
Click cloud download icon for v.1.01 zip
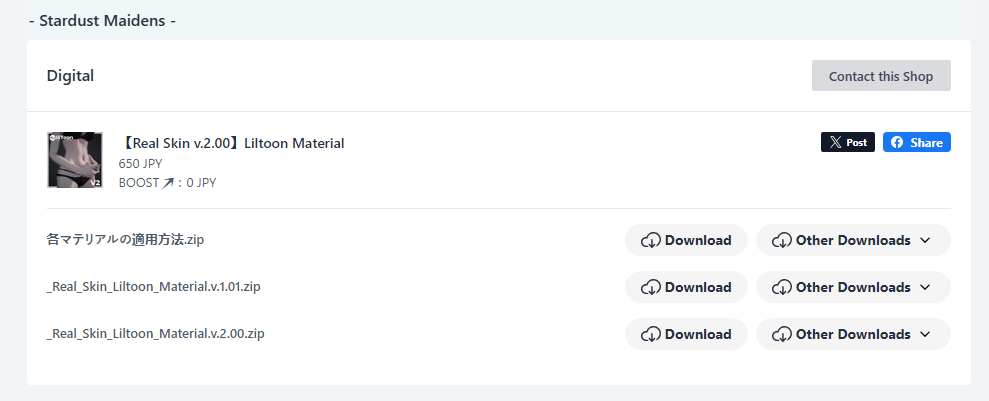[650, 288]
